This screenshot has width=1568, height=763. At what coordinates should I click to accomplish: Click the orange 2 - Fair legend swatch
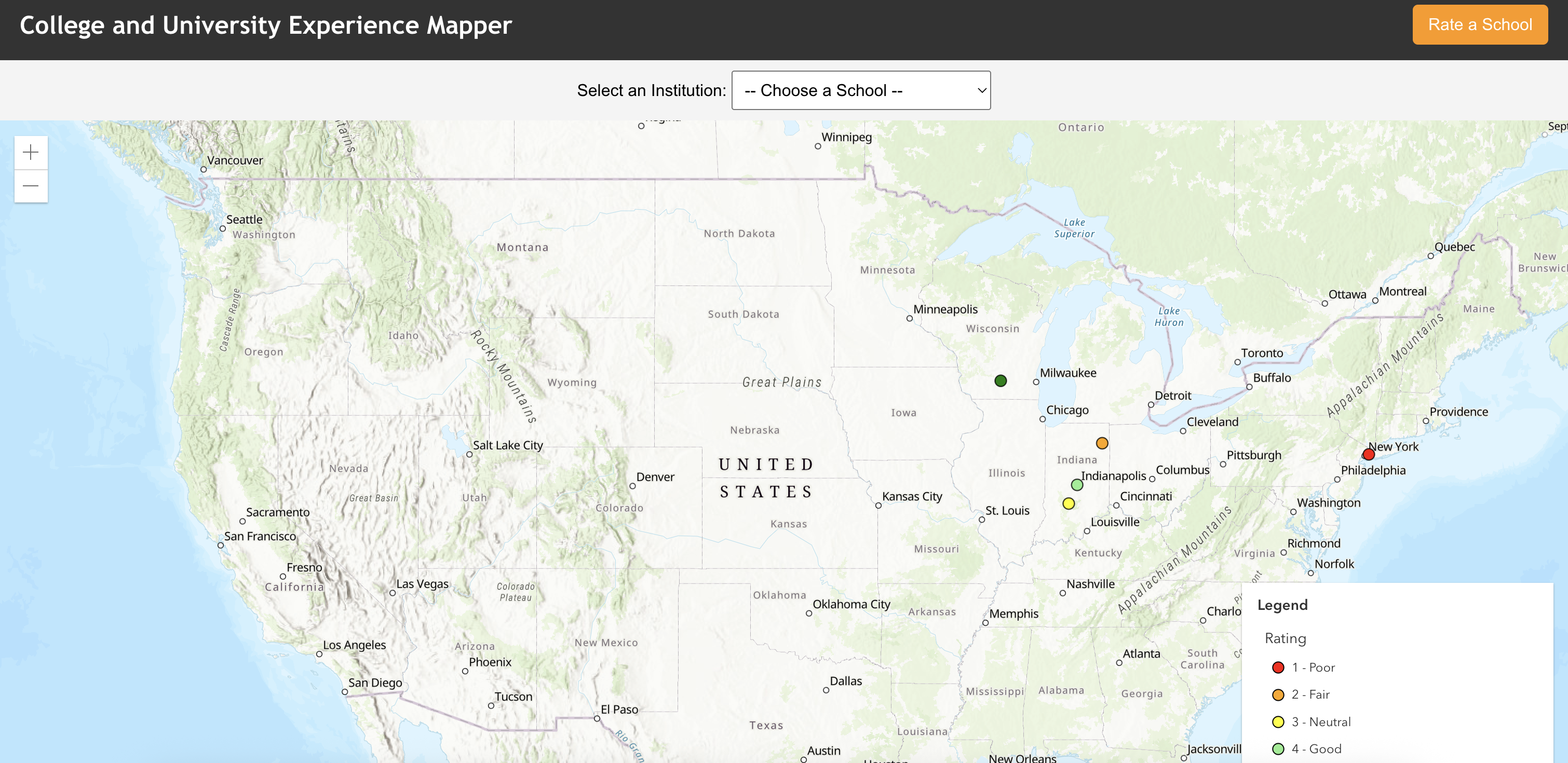pyautogui.click(x=1278, y=695)
